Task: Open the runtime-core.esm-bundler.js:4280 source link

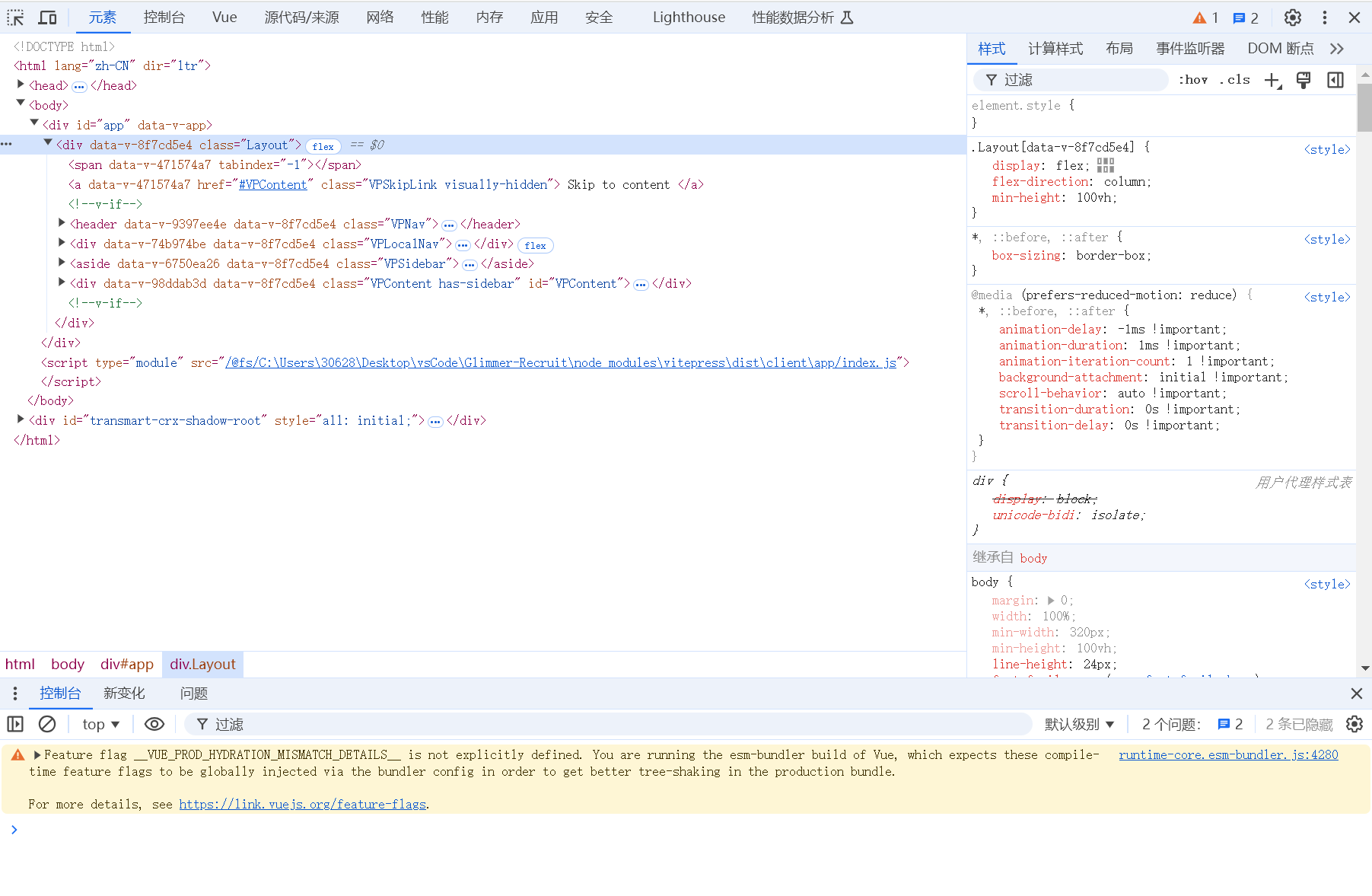Action: [x=1227, y=754]
